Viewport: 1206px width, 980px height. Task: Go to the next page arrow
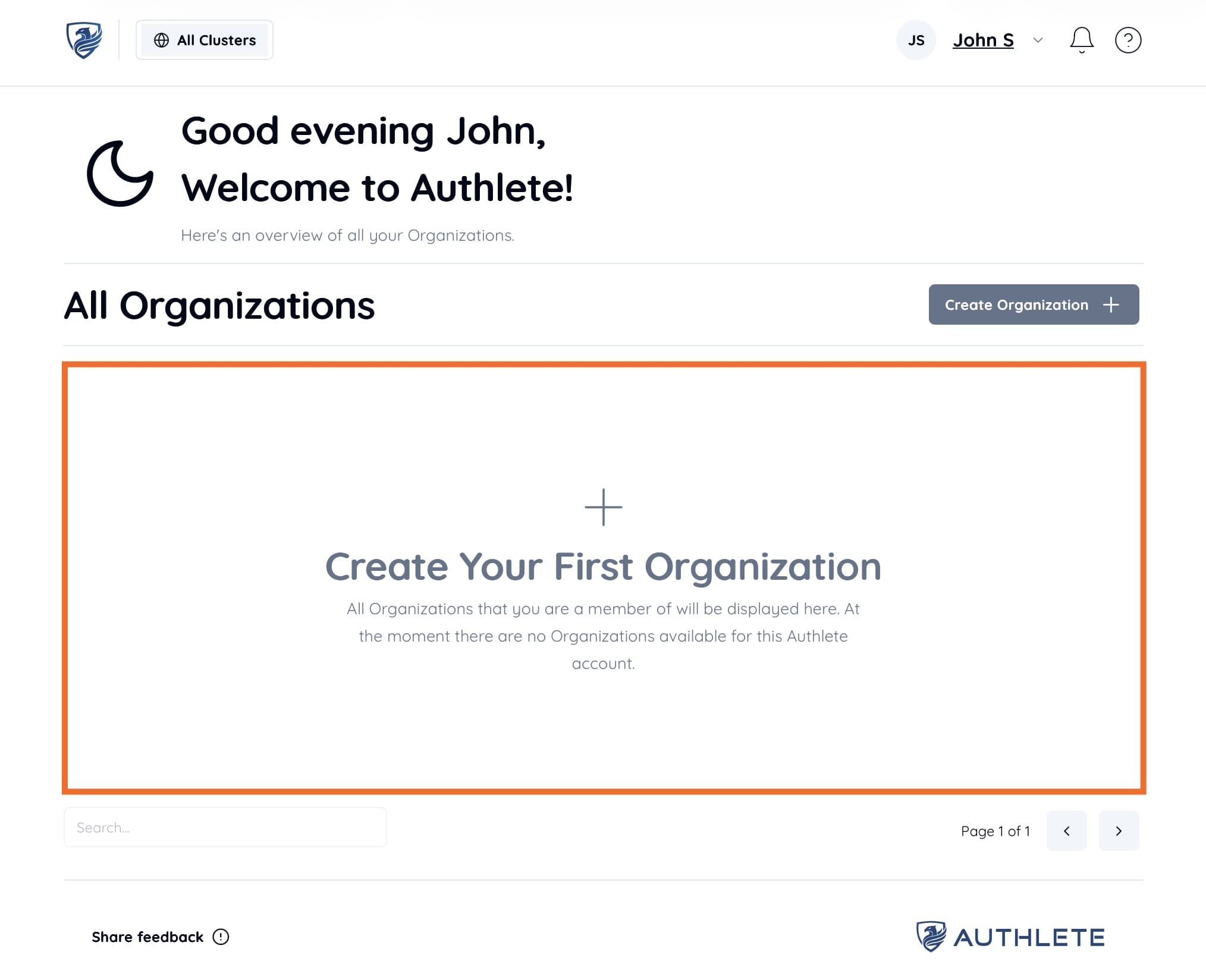(x=1119, y=831)
